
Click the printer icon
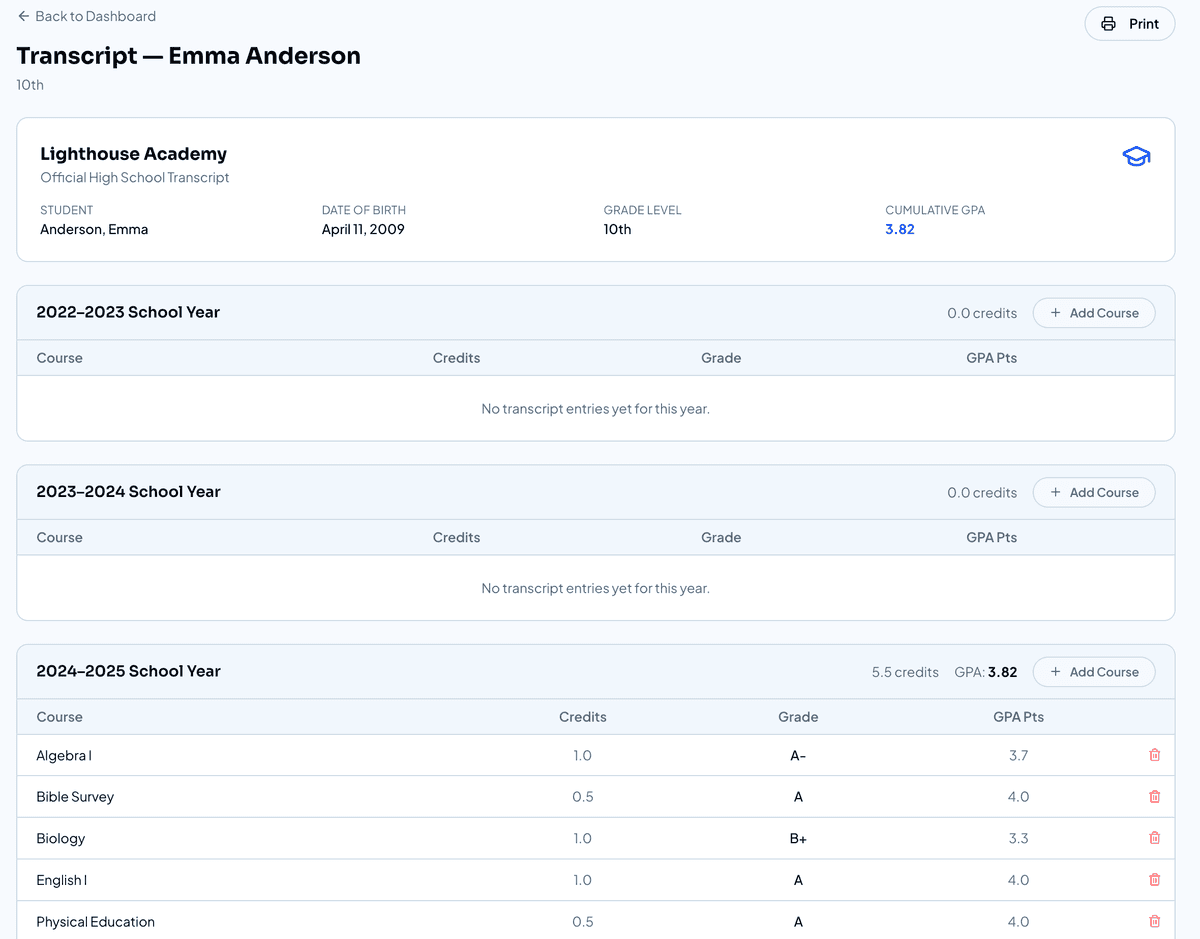tap(1108, 24)
